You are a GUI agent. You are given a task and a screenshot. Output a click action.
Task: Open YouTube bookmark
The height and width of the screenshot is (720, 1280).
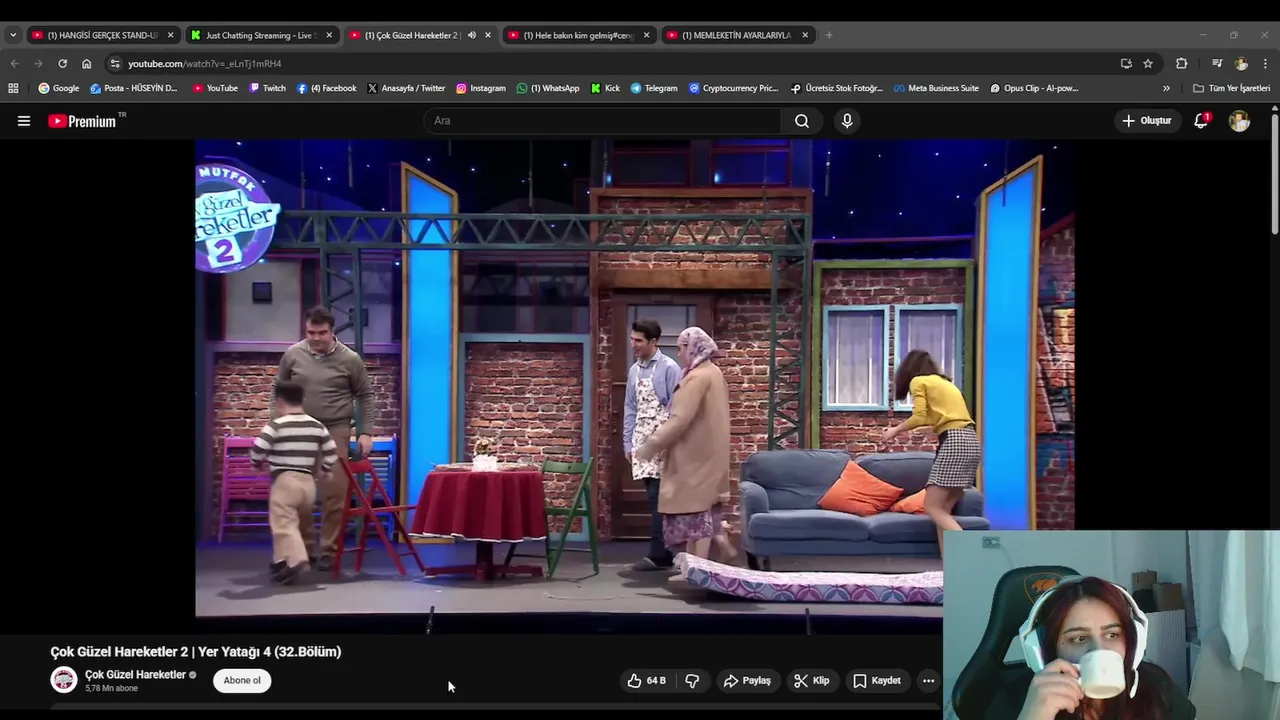(x=215, y=88)
